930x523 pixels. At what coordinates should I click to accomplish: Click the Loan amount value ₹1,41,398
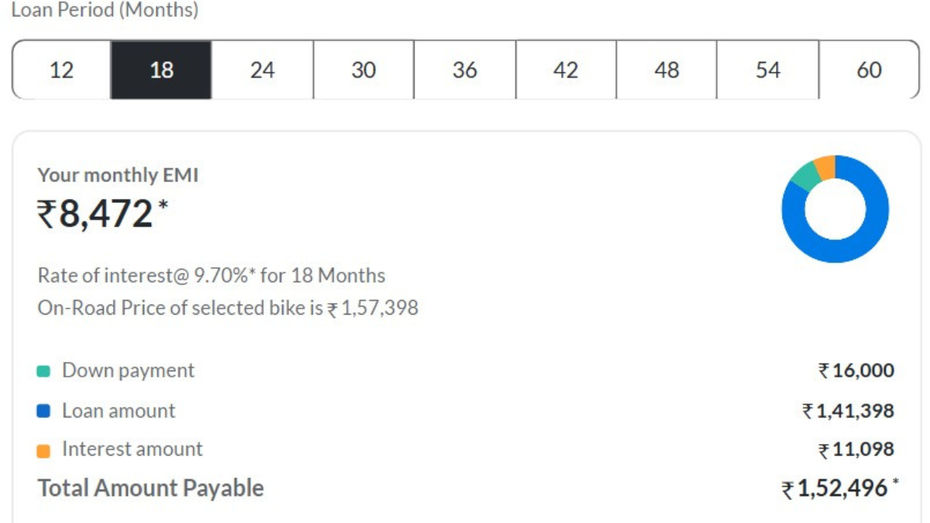tap(848, 411)
